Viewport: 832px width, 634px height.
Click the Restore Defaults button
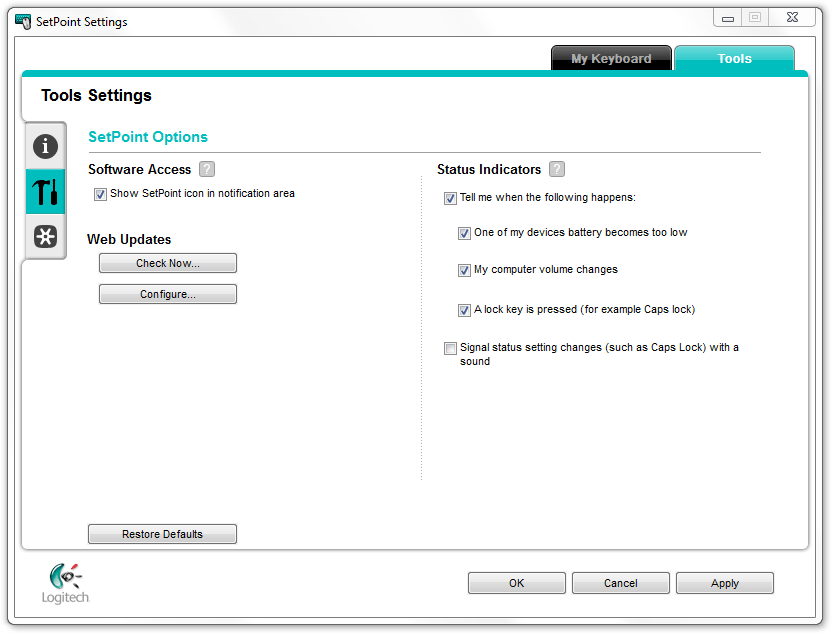click(x=162, y=534)
